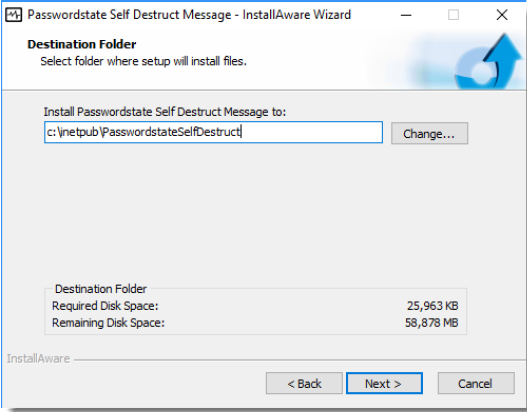Click the grey InstallAware branding label
This screenshot has width=527, height=412.
[x=38, y=359]
